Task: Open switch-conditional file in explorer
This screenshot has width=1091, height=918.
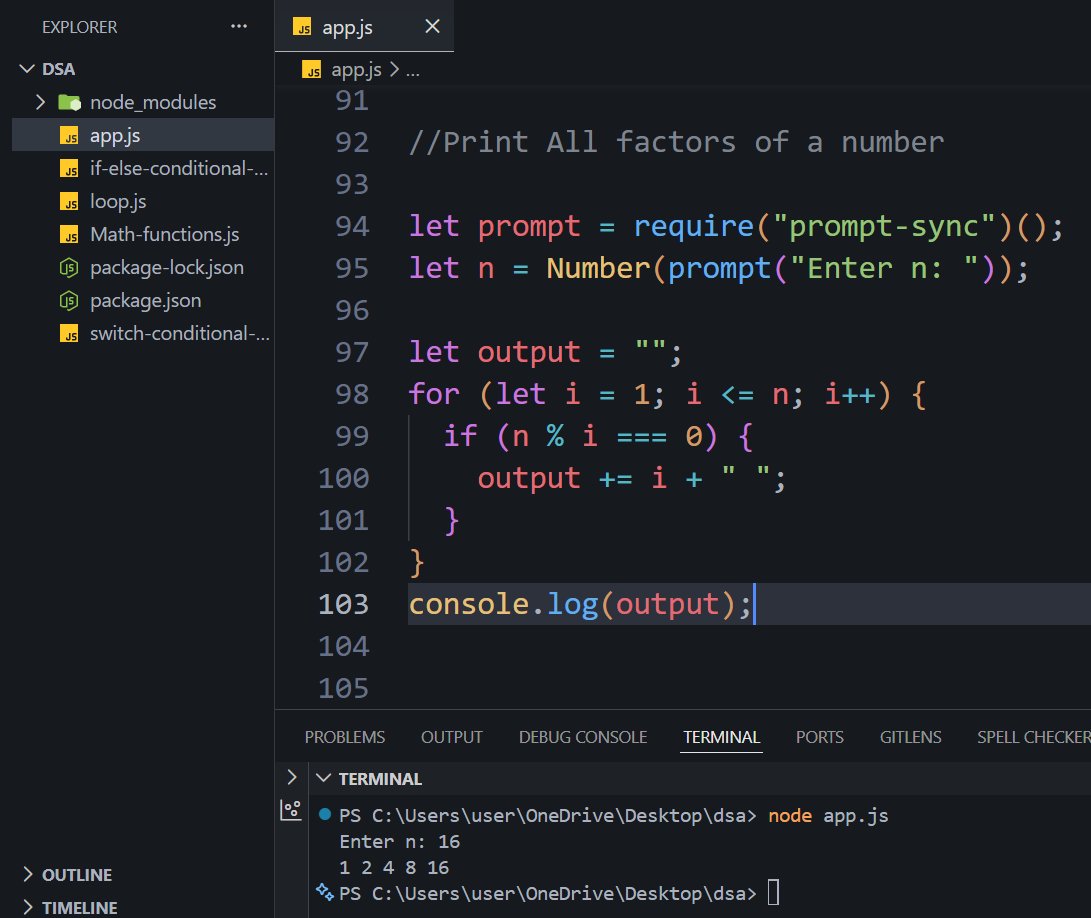Action: 143,334
